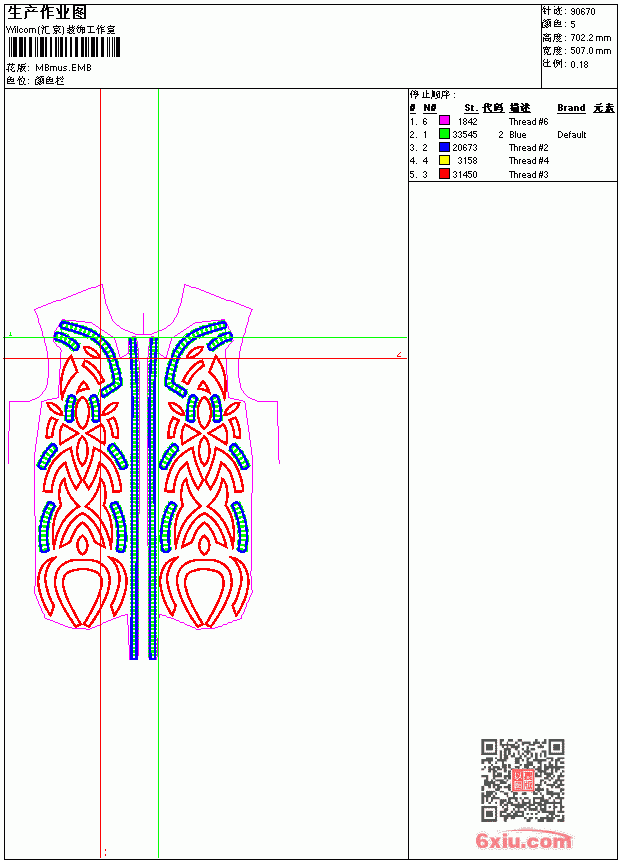The width and height of the screenshot is (620, 860).
Task: Click the St. stitch count column header
Action: (470, 108)
